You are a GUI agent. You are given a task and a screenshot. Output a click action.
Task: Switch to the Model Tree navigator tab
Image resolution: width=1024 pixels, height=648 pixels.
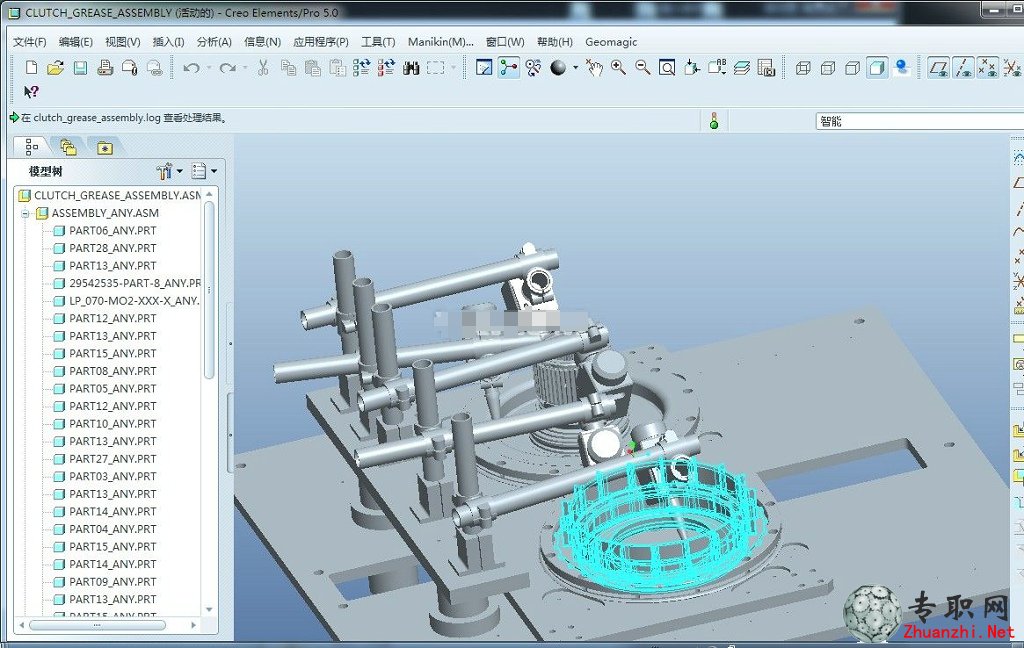[x=31, y=147]
